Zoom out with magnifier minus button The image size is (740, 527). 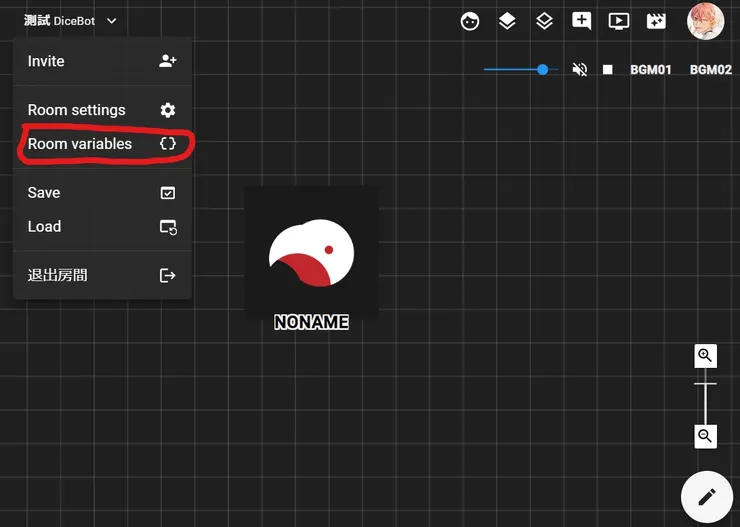click(x=705, y=436)
